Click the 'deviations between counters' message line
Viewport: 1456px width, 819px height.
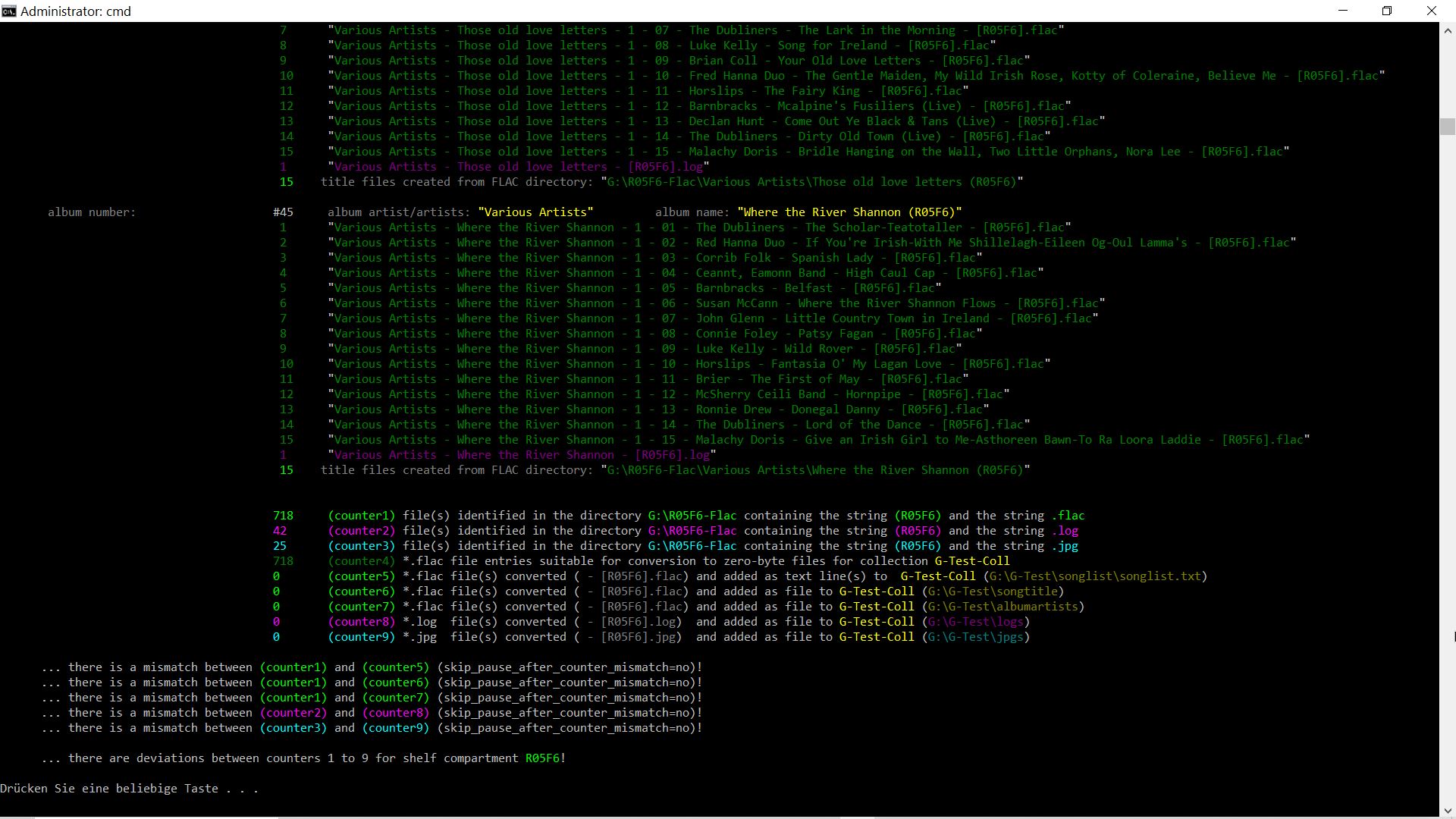click(x=303, y=758)
